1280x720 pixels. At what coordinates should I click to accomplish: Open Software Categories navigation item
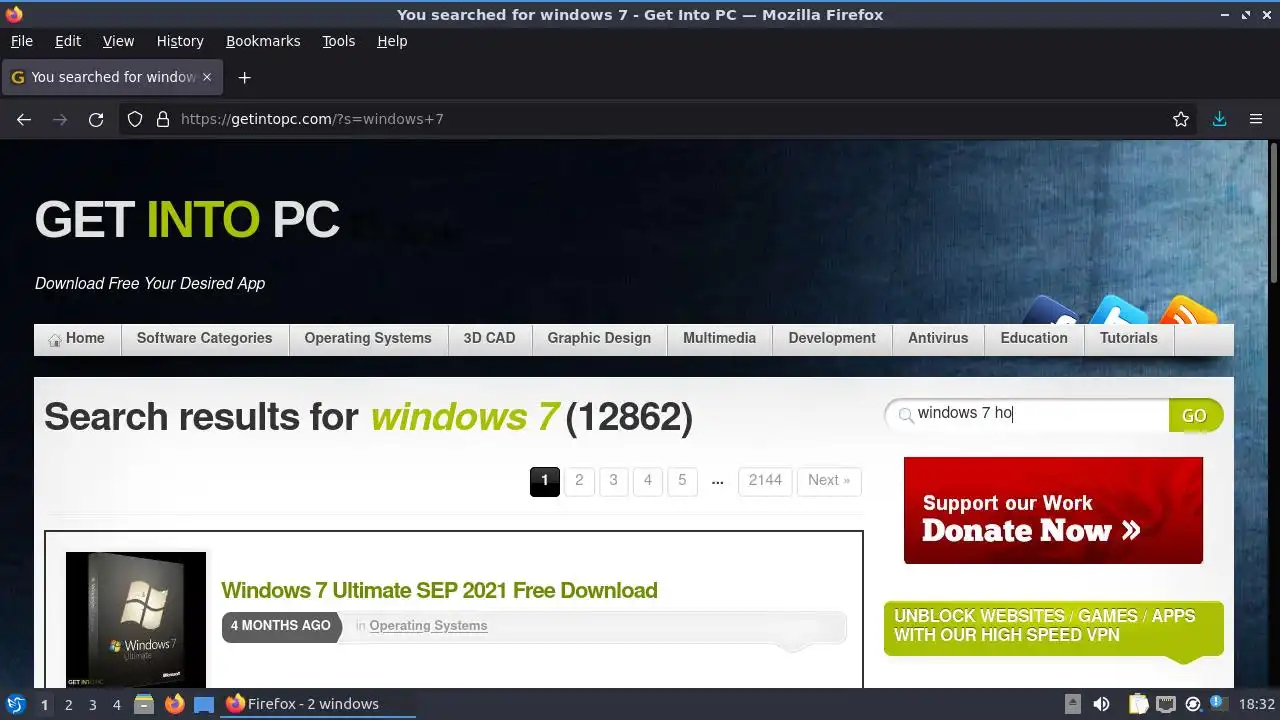click(x=204, y=339)
